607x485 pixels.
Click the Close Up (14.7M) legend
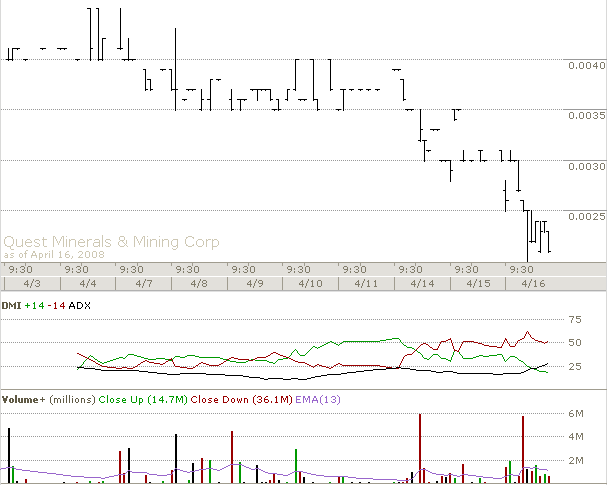143,399
